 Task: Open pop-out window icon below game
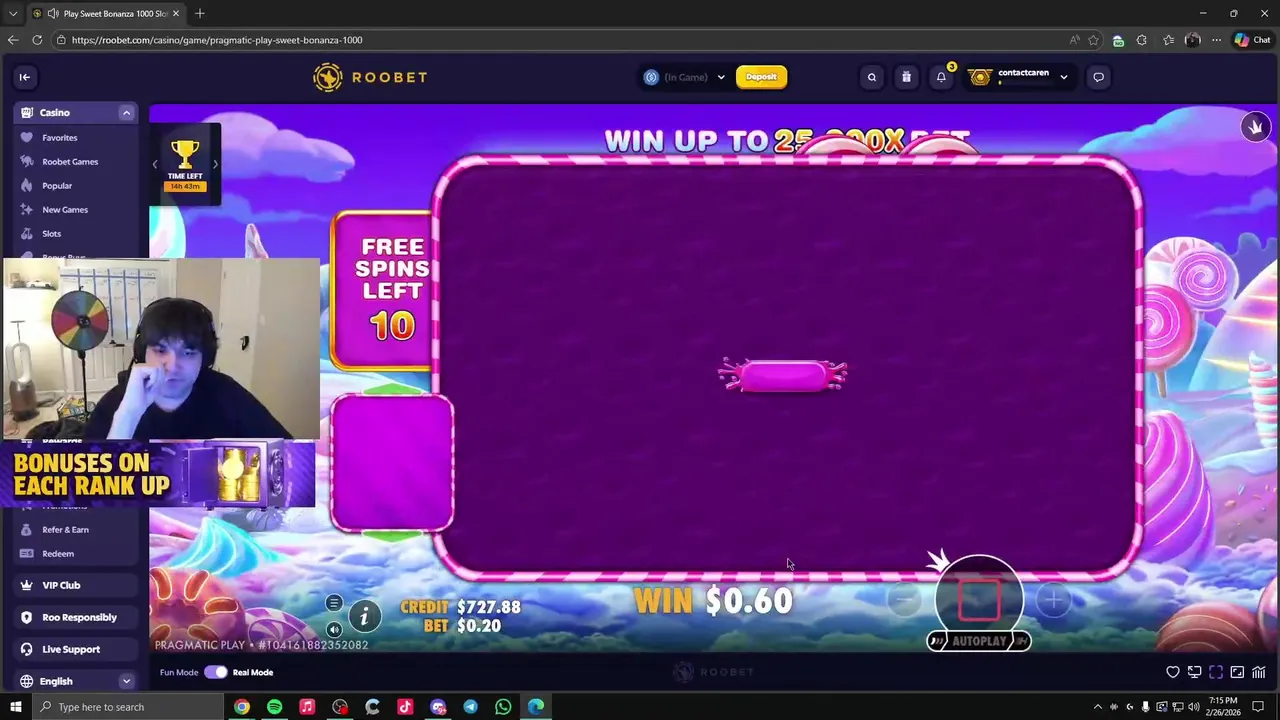pyautogui.click(x=1237, y=672)
